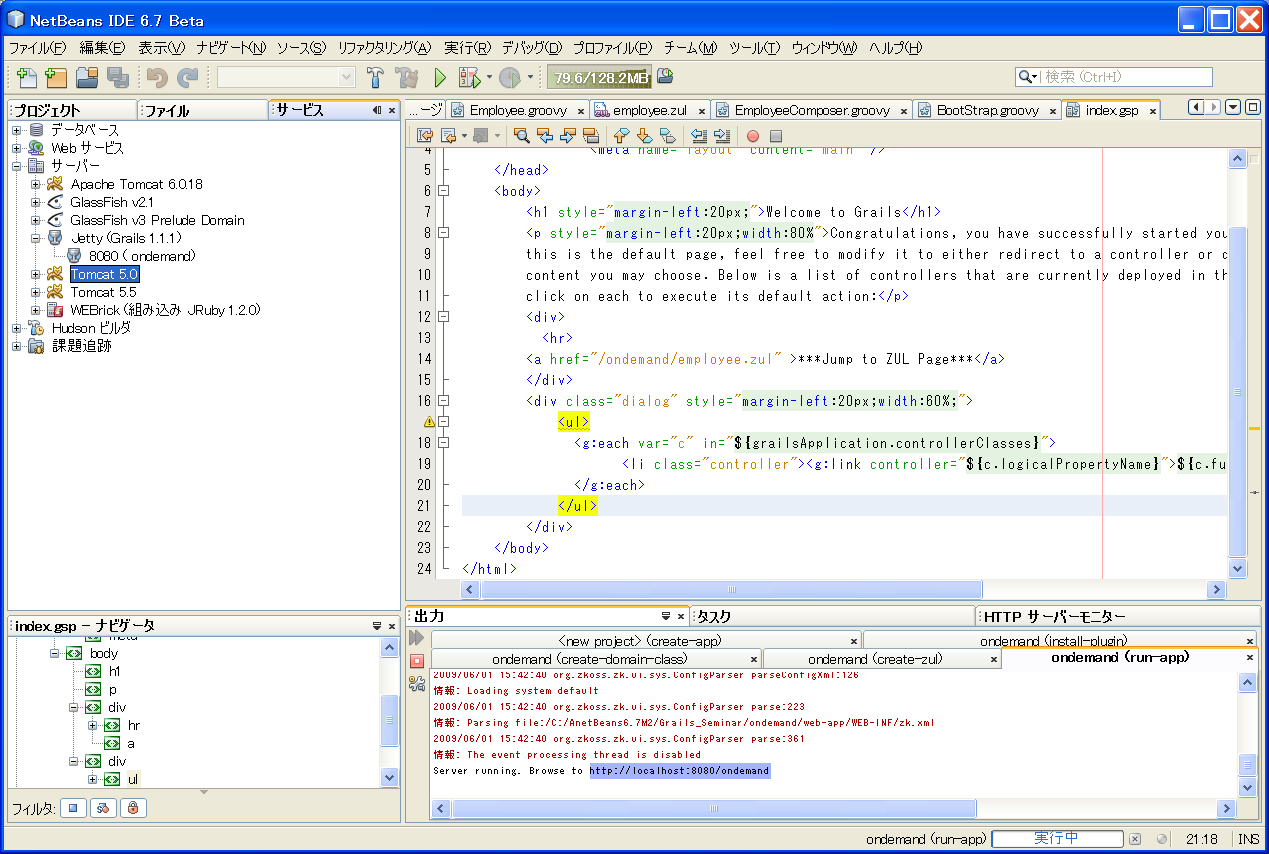The height and width of the screenshot is (854, 1269).
Task: Click the Profile Main Project icon
Action: pyautogui.click(x=510, y=77)
